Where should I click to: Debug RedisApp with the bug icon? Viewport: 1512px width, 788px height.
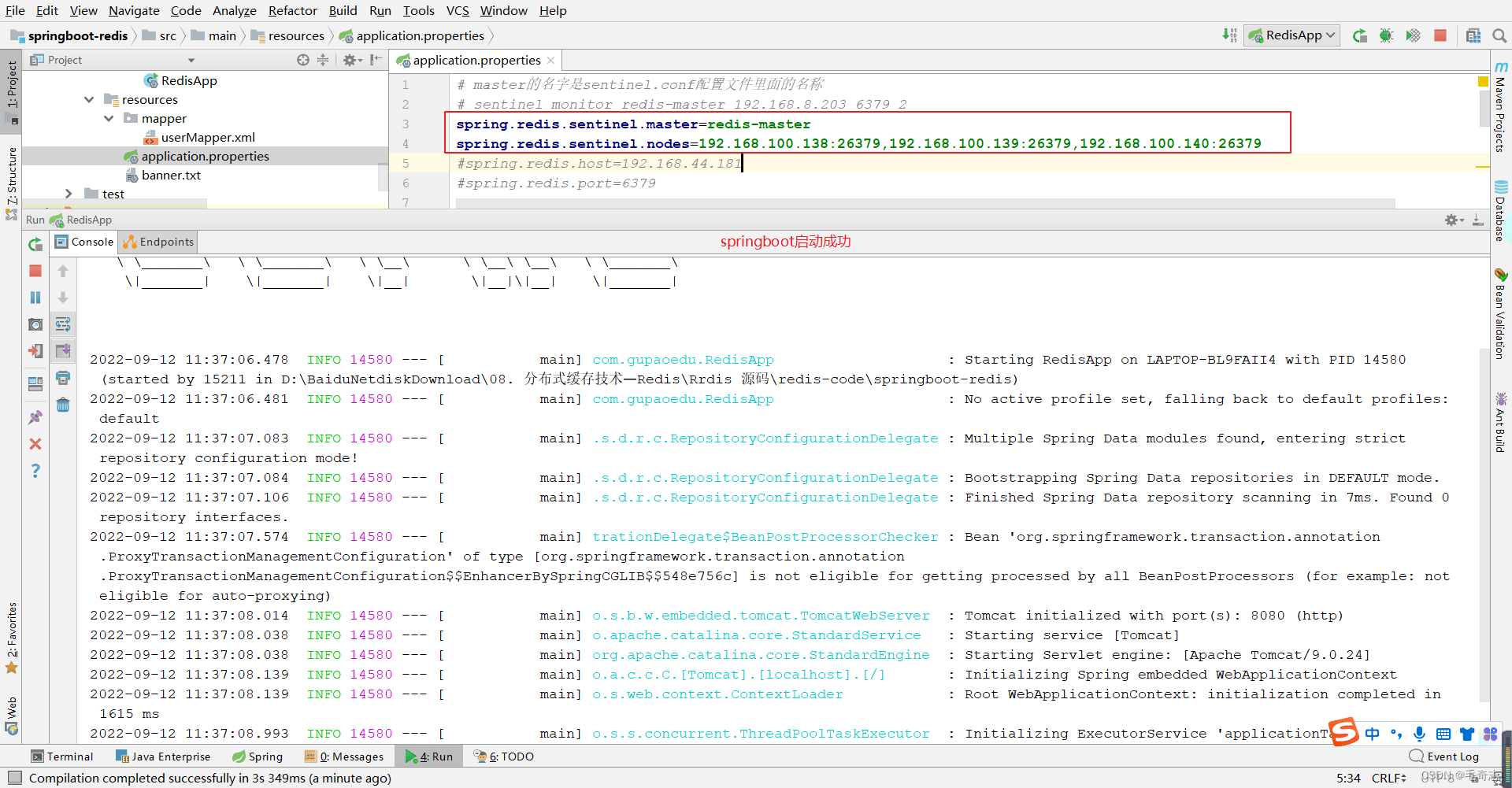click(1387, 35)
